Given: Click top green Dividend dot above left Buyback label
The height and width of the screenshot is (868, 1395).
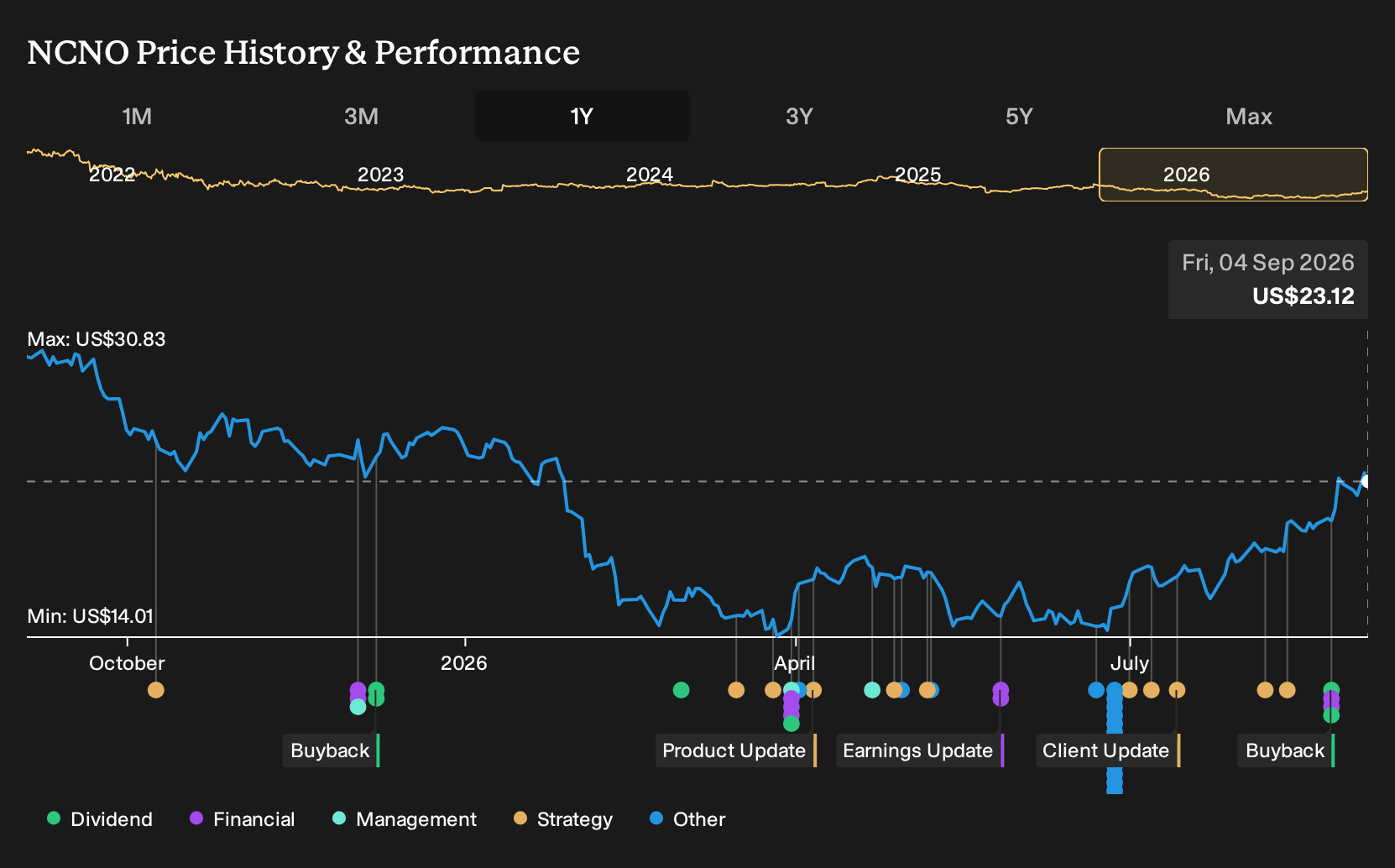Looking at the screenshot, I should [x=376, y=690].
